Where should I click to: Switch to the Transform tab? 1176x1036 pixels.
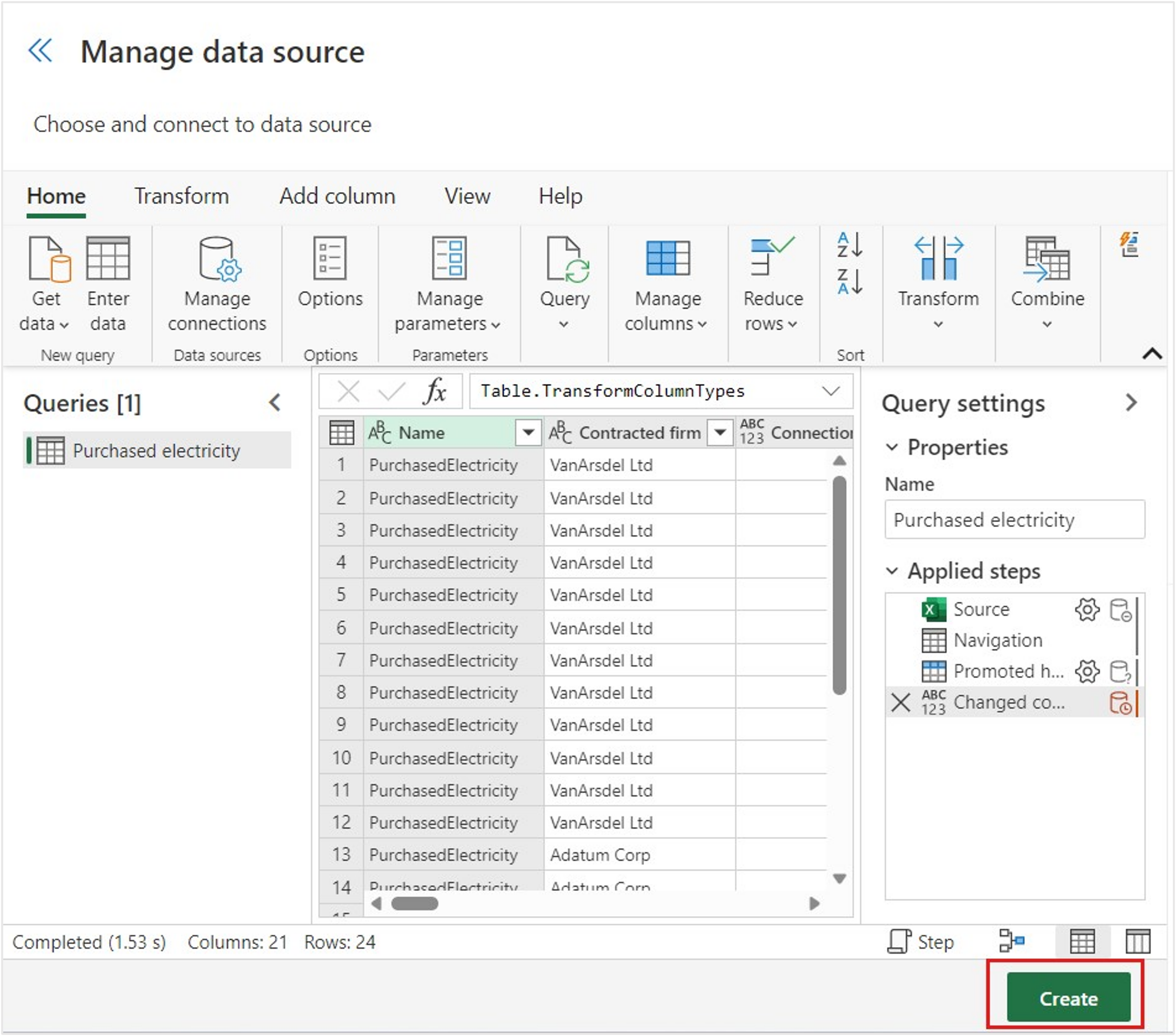182,196
